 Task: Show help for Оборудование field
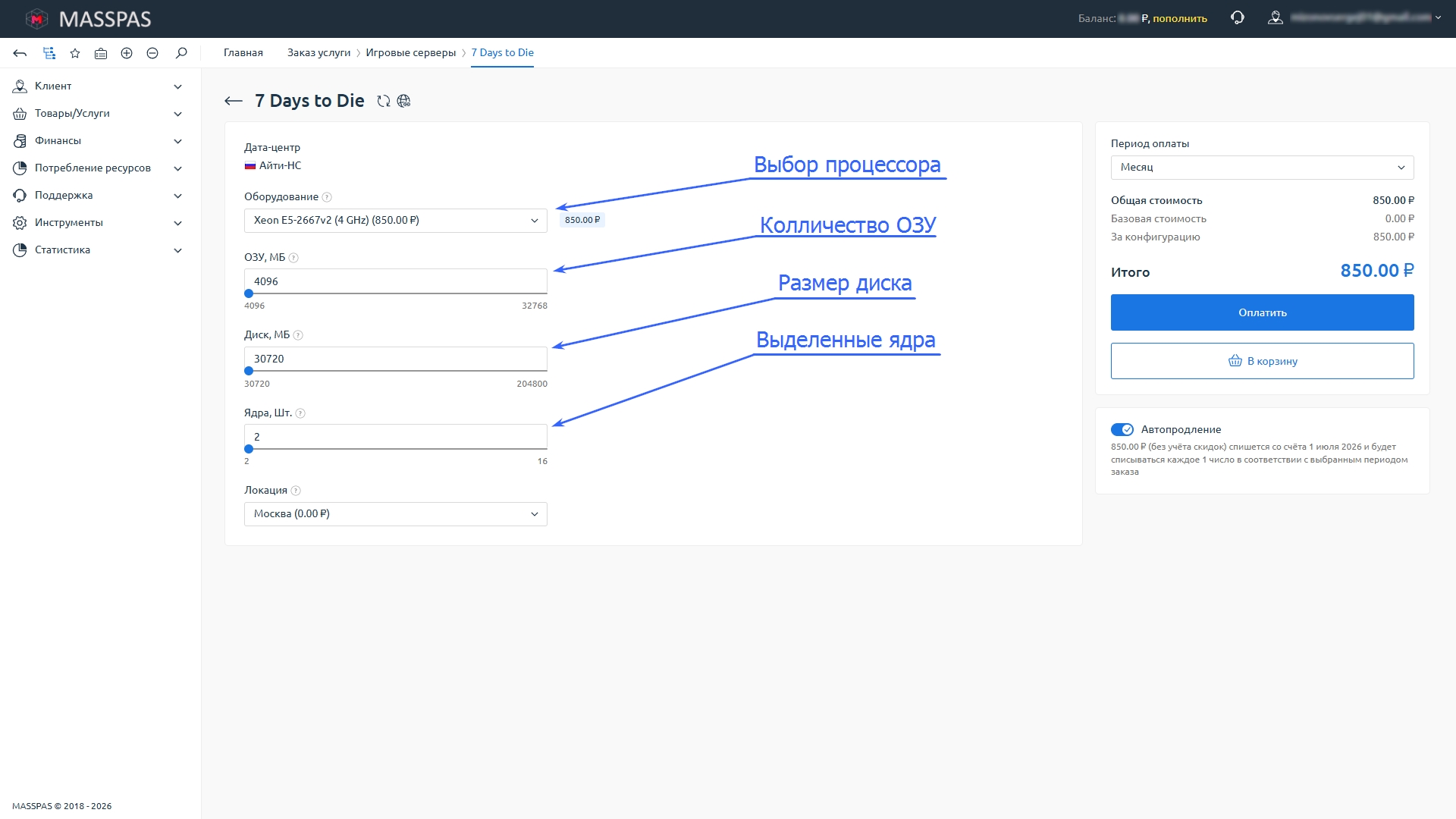tap(327, 197)
